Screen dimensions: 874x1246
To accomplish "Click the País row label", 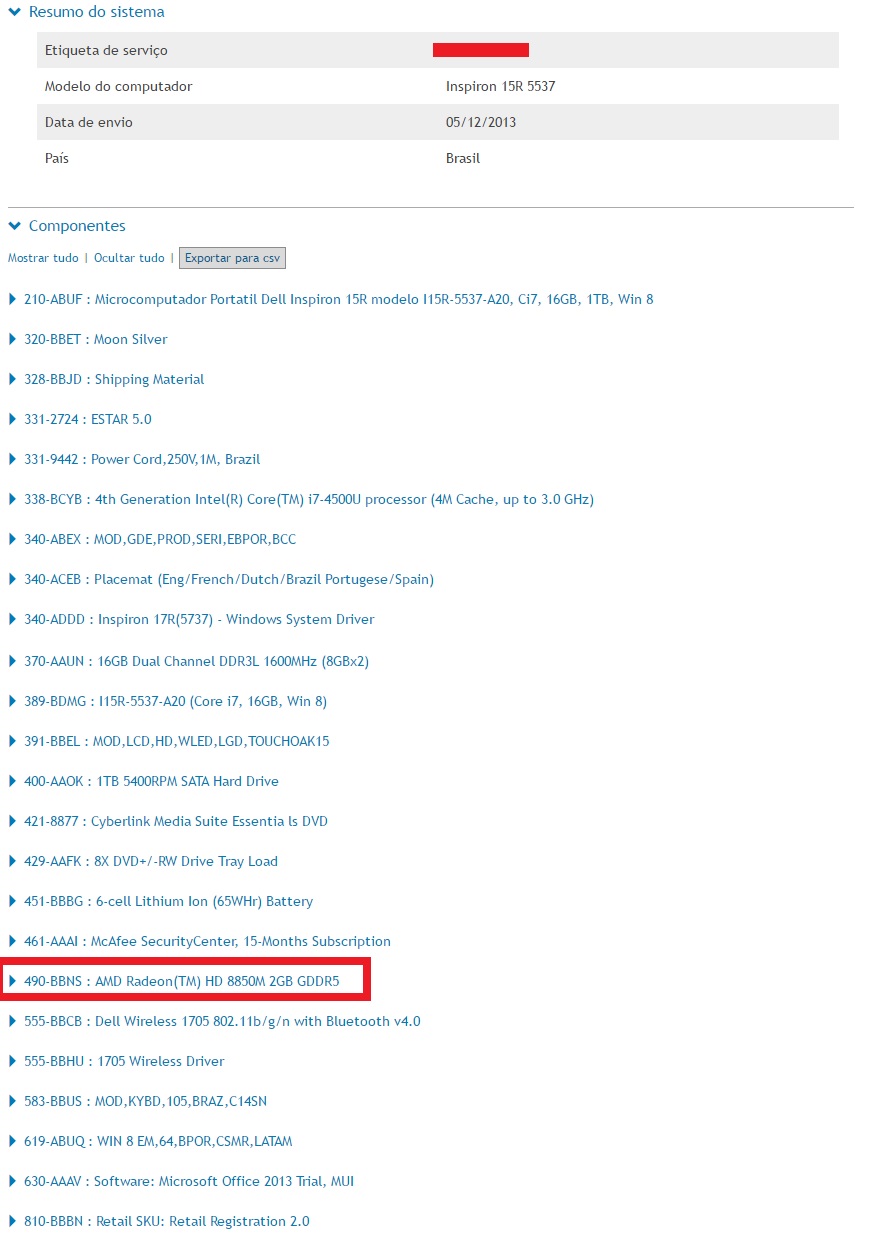I will pyautogui.click(x=57, y=158).
